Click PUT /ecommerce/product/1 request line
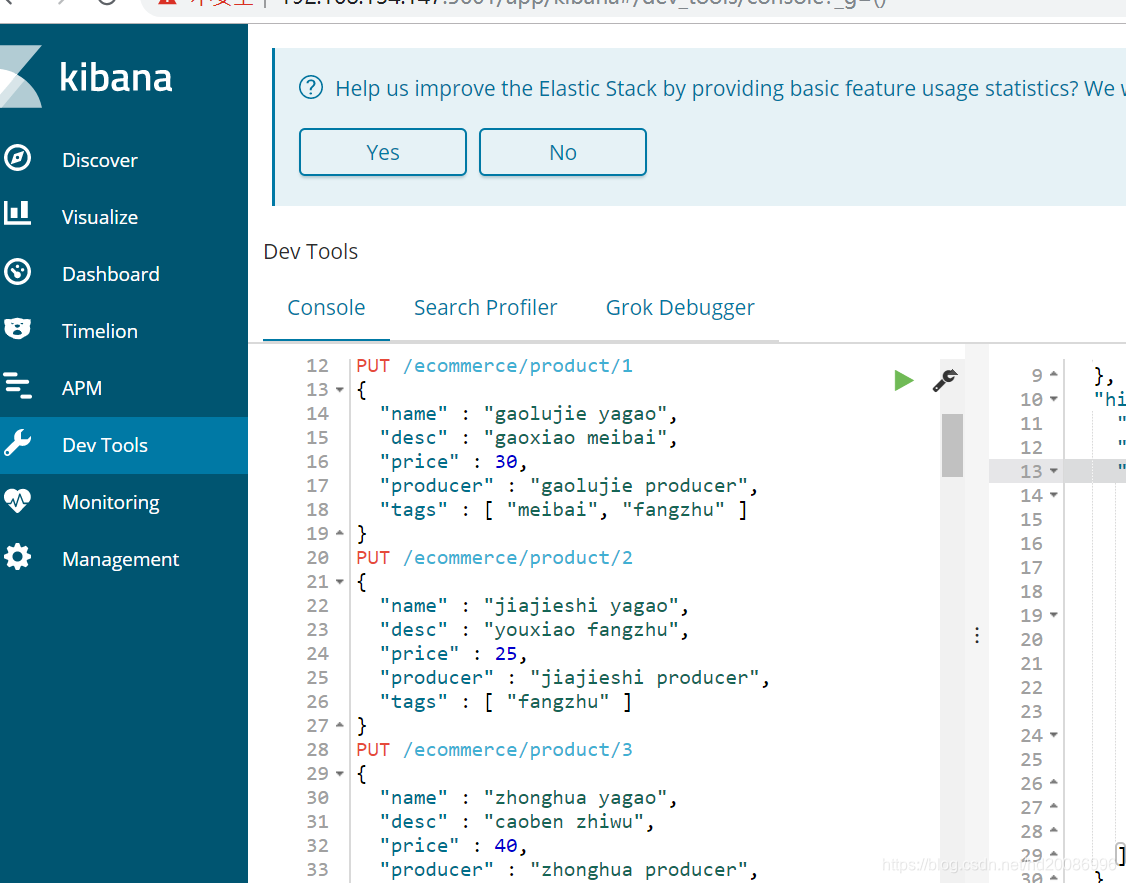This screenshot has height=883, width=1126. [494, 366]
